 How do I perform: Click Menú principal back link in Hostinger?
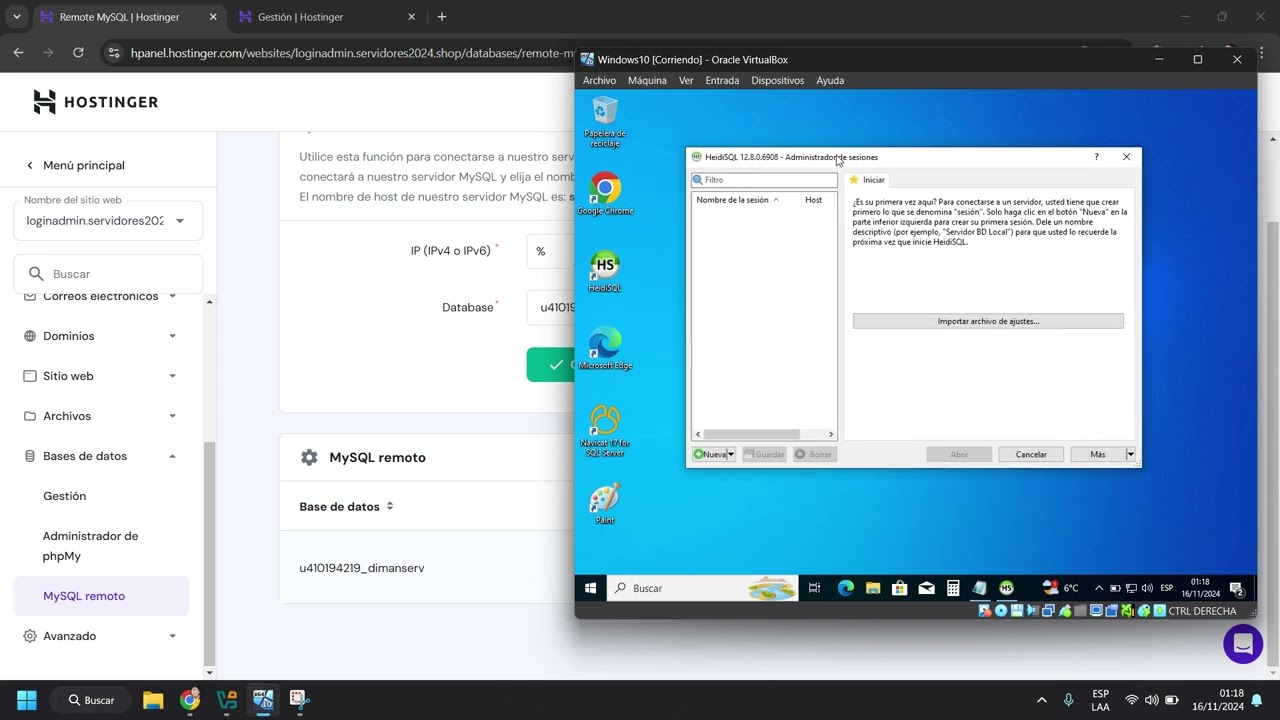(76, 165)
